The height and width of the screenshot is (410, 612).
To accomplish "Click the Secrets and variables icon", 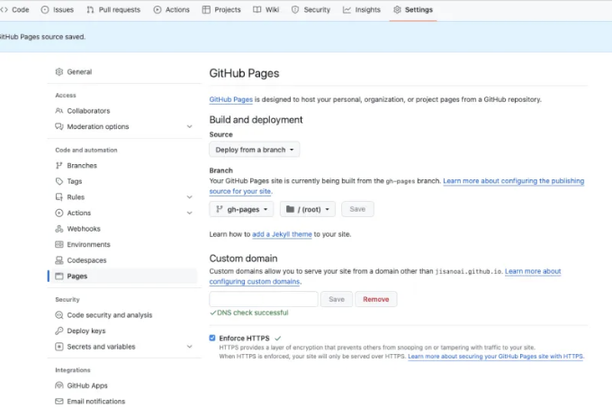I will tap(59, 347).
